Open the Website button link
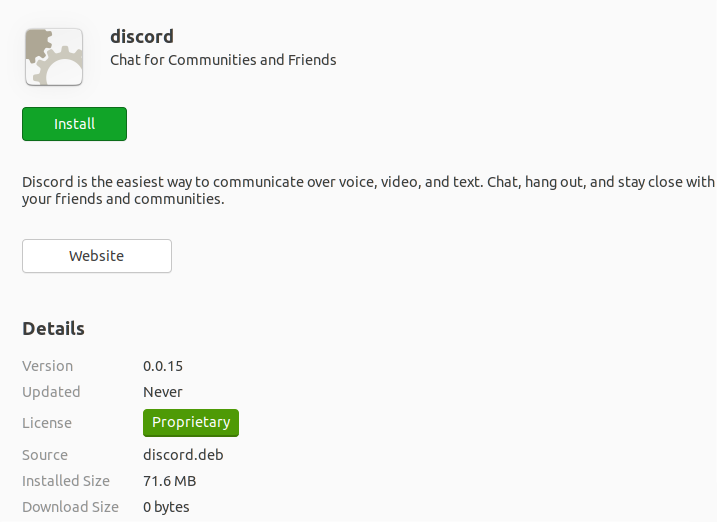717x522 pixels. pyautogui.click(x=97, y=256)
